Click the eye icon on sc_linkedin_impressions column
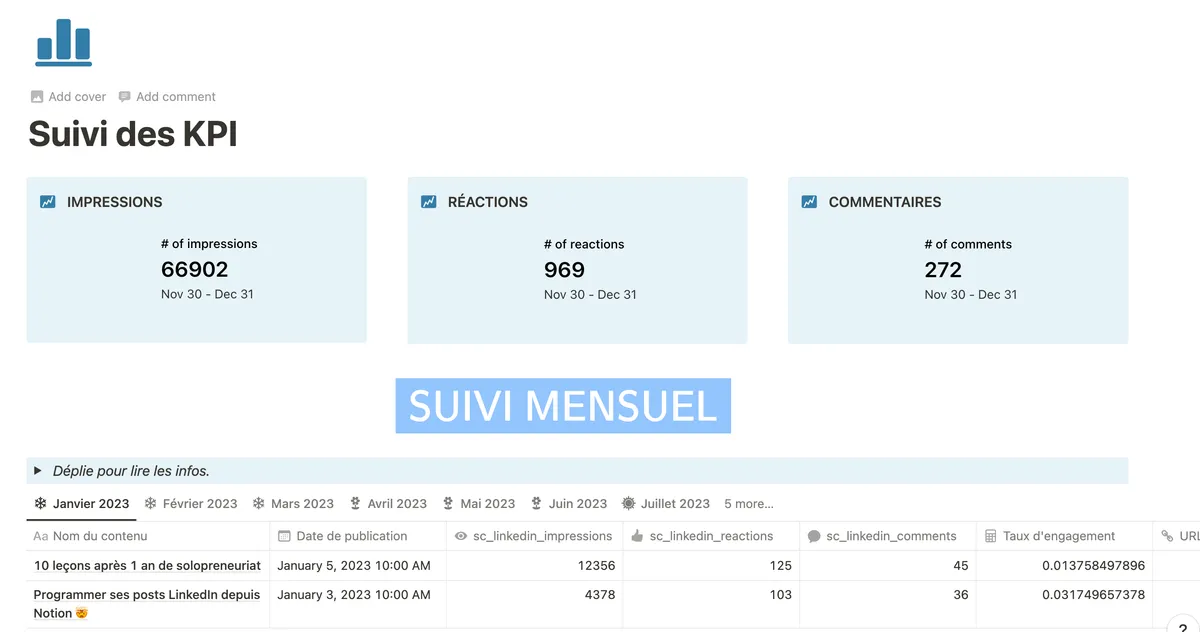1200x632 pixels. [x=459, y=536]
